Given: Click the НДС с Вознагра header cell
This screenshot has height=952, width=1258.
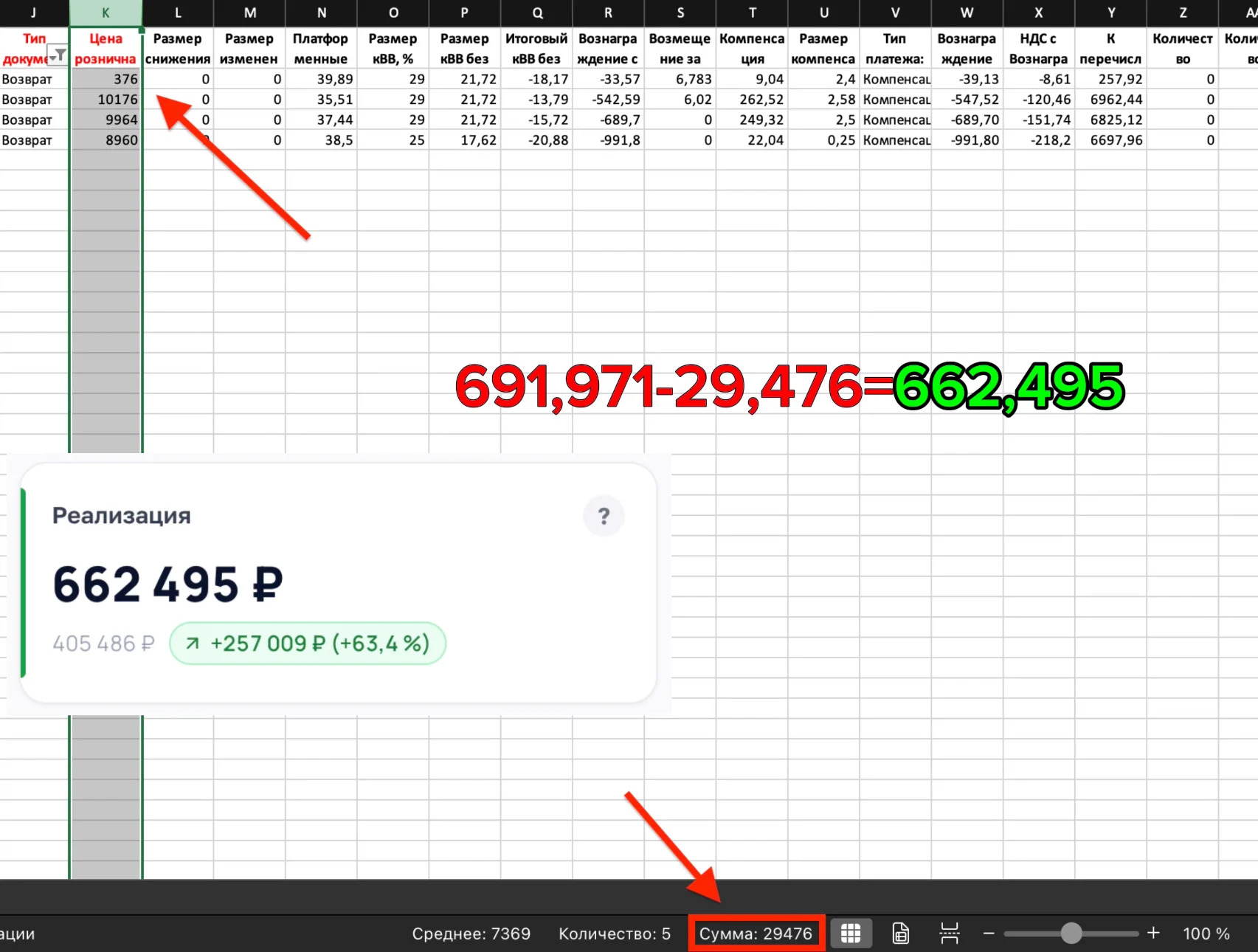Looking at the screenshot, I should point(1038,49).
